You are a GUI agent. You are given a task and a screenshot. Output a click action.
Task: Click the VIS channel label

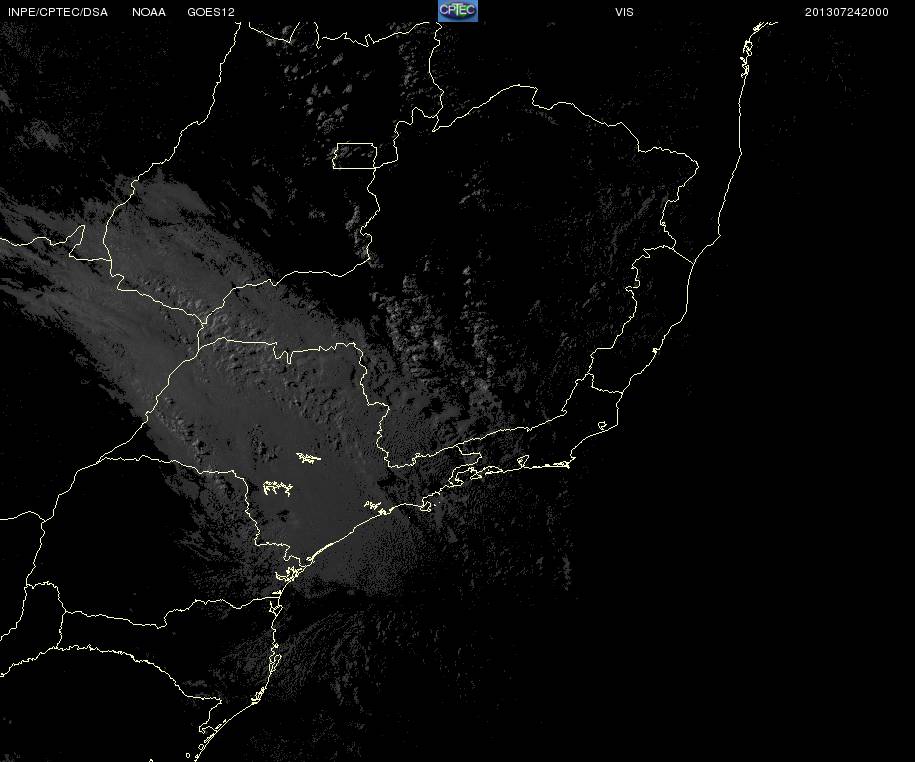click(x=624, y=12)
